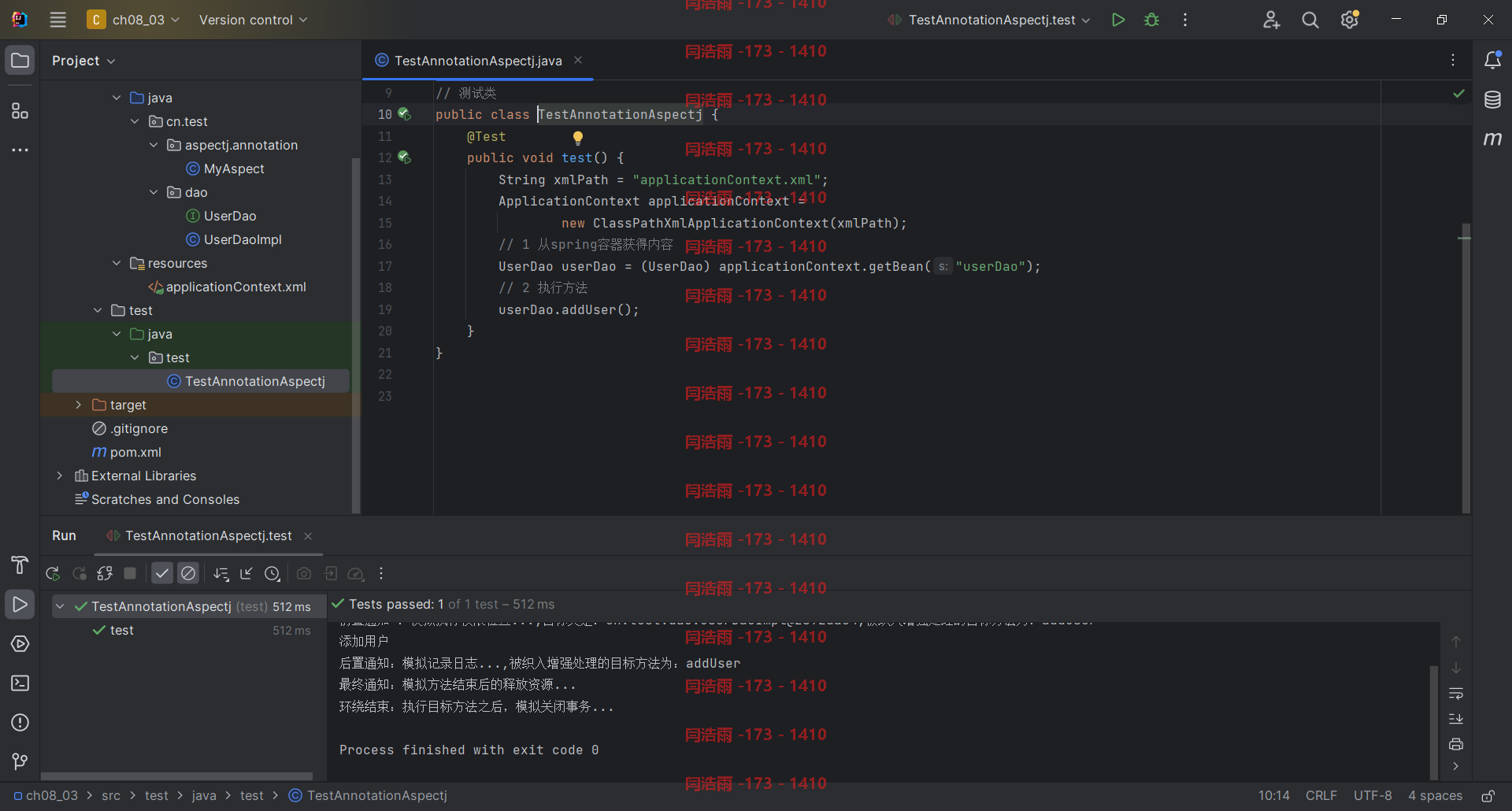
Task: Toggle Show Ignored tests button
Action: click(x=188, y=574)
